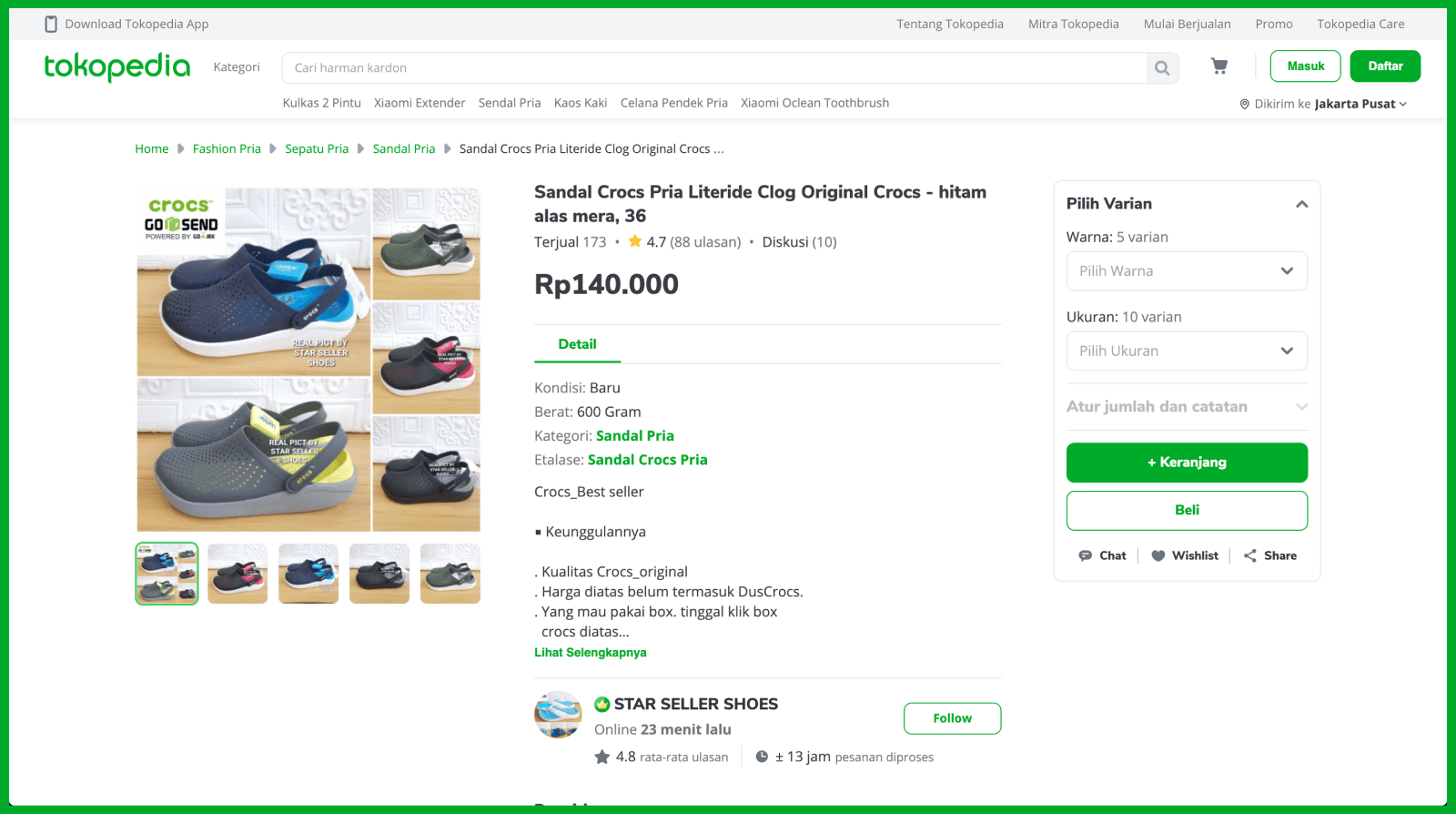This screenshot has height=814, width=1456.
Task: Click the Tokopedia logo
Action: tap(117, 66)
